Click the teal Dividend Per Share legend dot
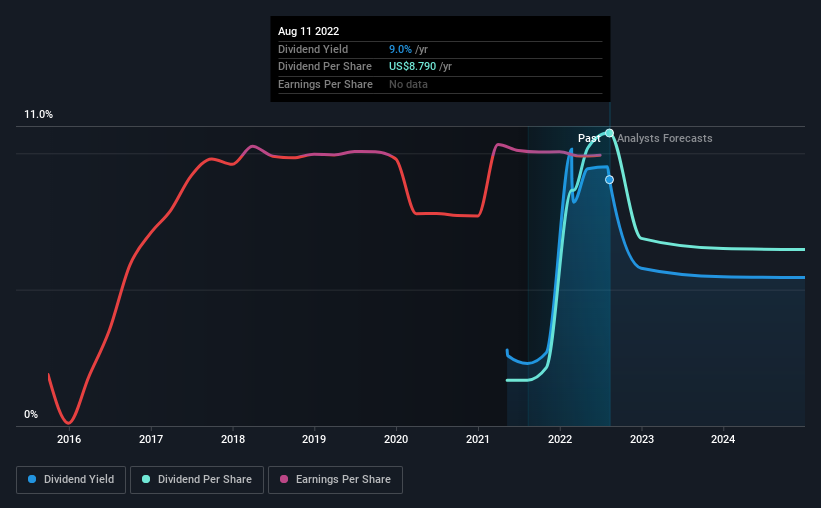This screenshot has height=508, width=821. pyautogui.click(x=146, y=479)
